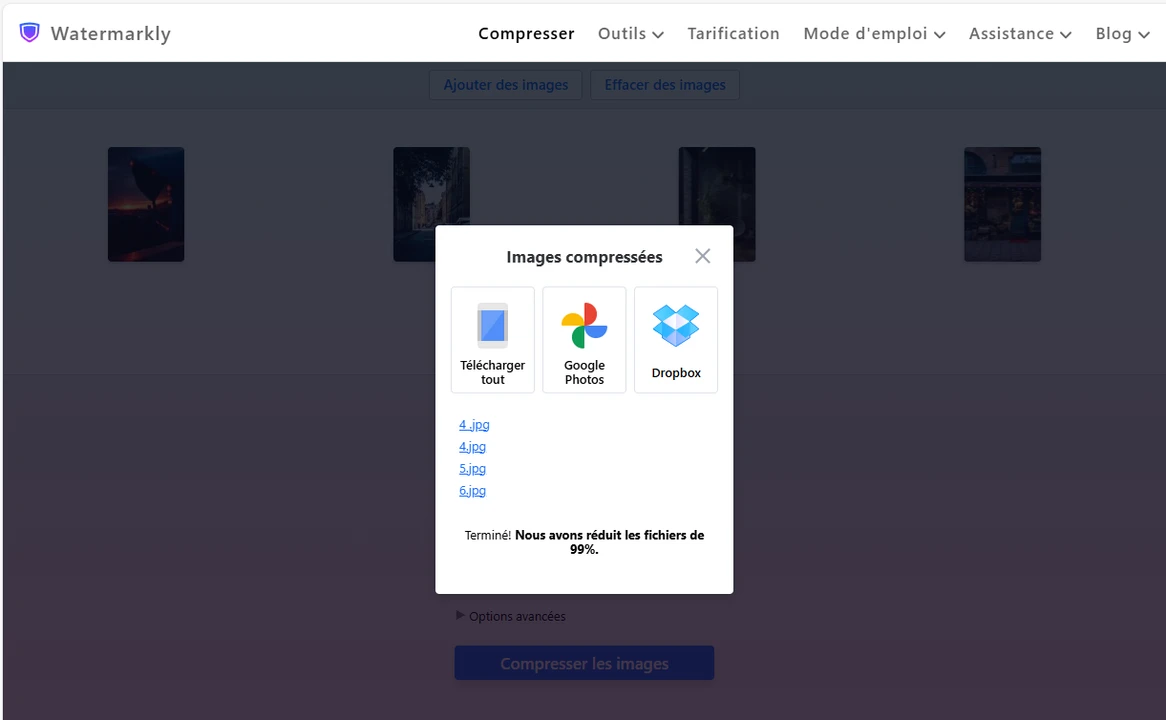Open the Compresser menu item
This screenshot has height=720, width=1166.
pyautogui.click(x=526, y=33)
